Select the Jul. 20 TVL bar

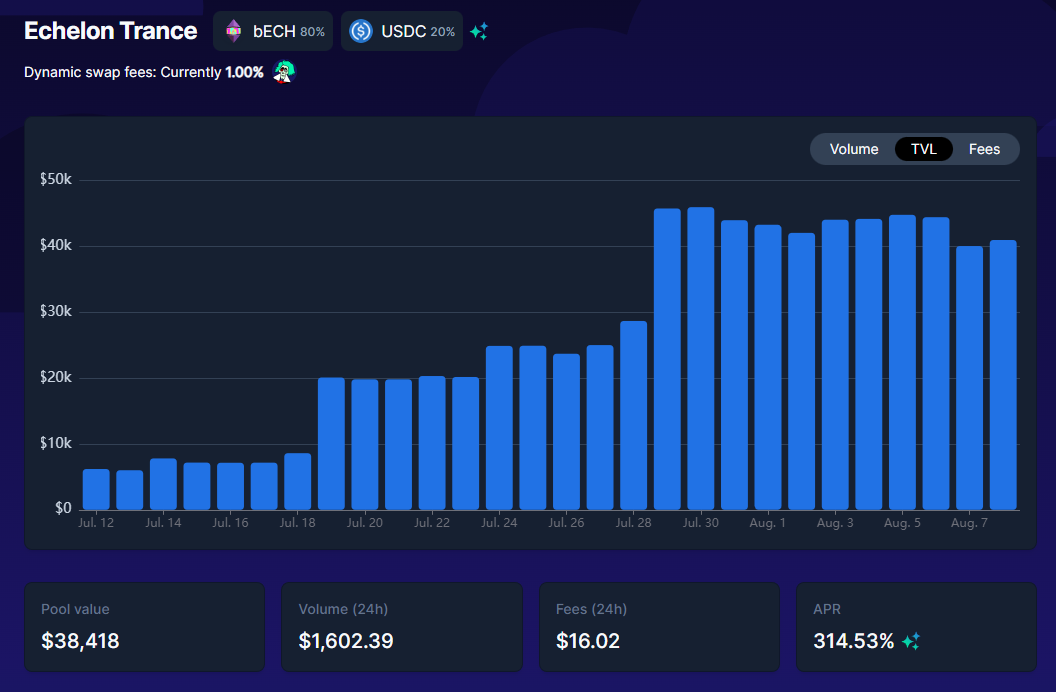(x=365, y=444)
